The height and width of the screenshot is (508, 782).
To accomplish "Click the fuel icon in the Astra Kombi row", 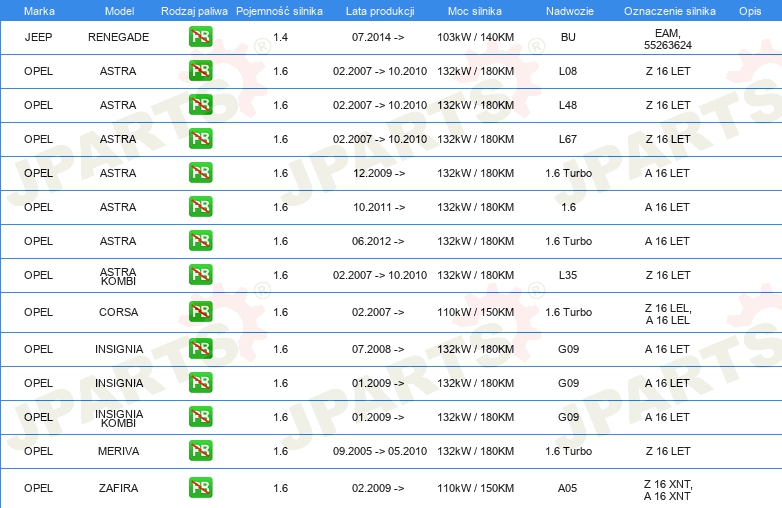I will [200, 275].
